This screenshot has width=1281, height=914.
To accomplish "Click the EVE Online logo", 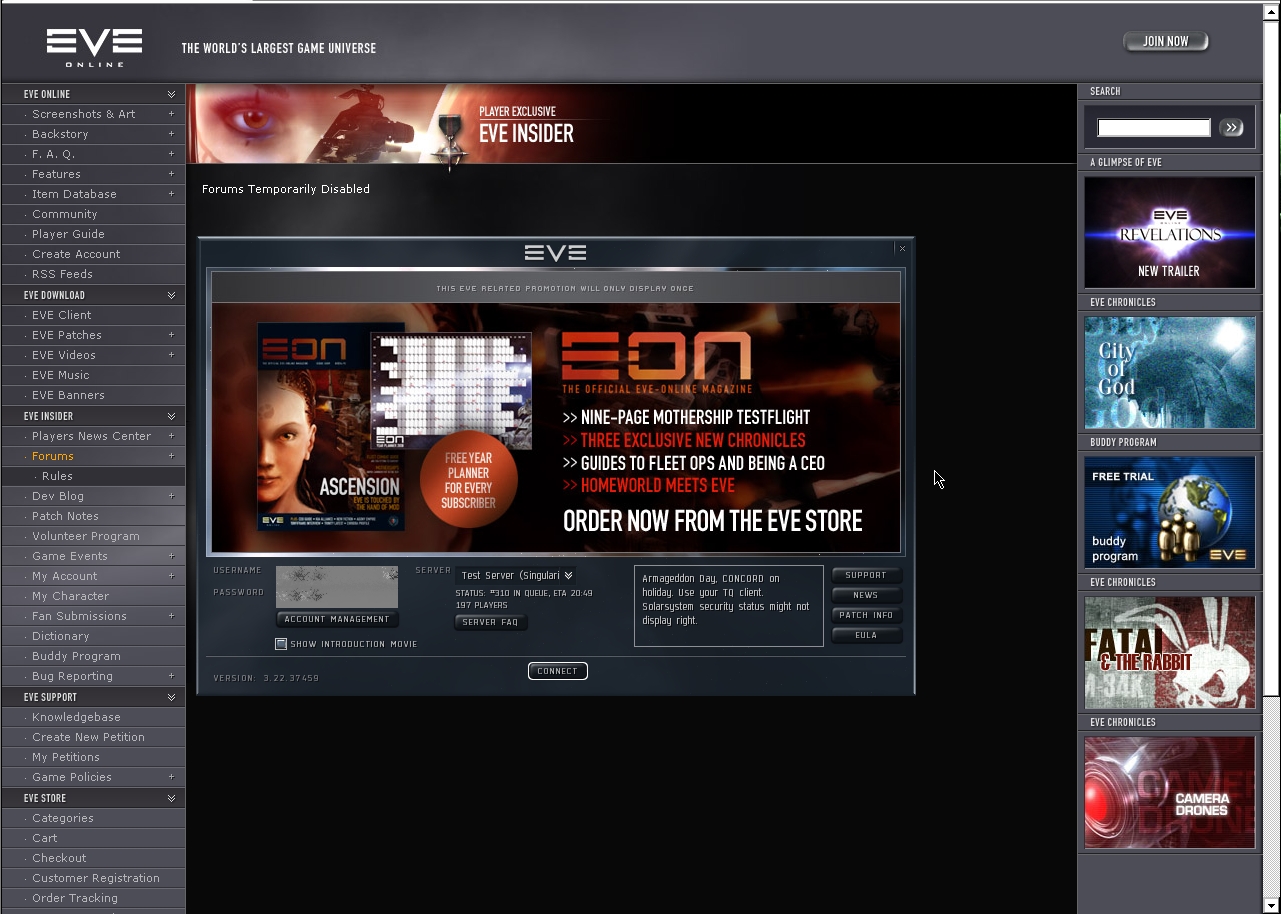I will point(94,47).
